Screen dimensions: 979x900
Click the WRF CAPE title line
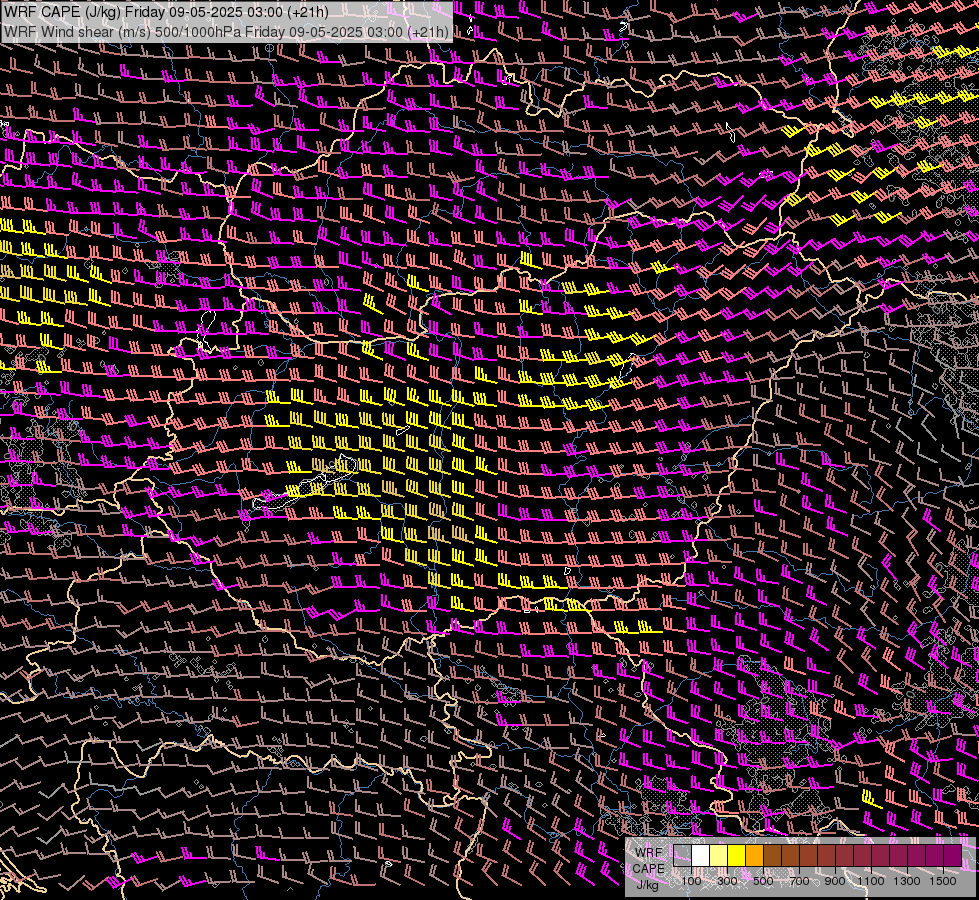166,12
